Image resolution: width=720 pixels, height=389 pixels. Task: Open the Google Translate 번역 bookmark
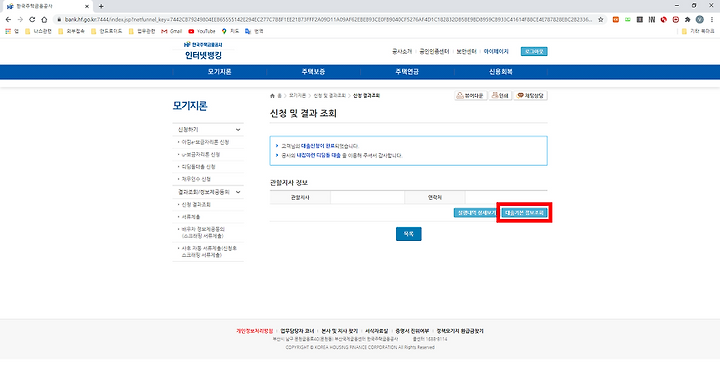[x=254, y=31]
